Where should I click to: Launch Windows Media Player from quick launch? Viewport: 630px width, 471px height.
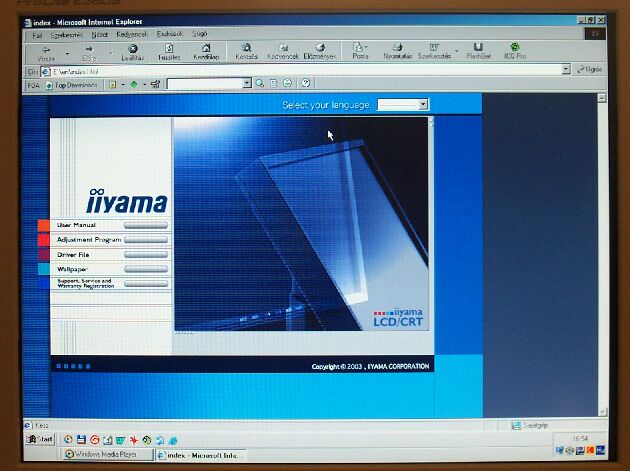pyautogui.click(x=68, y=440)
